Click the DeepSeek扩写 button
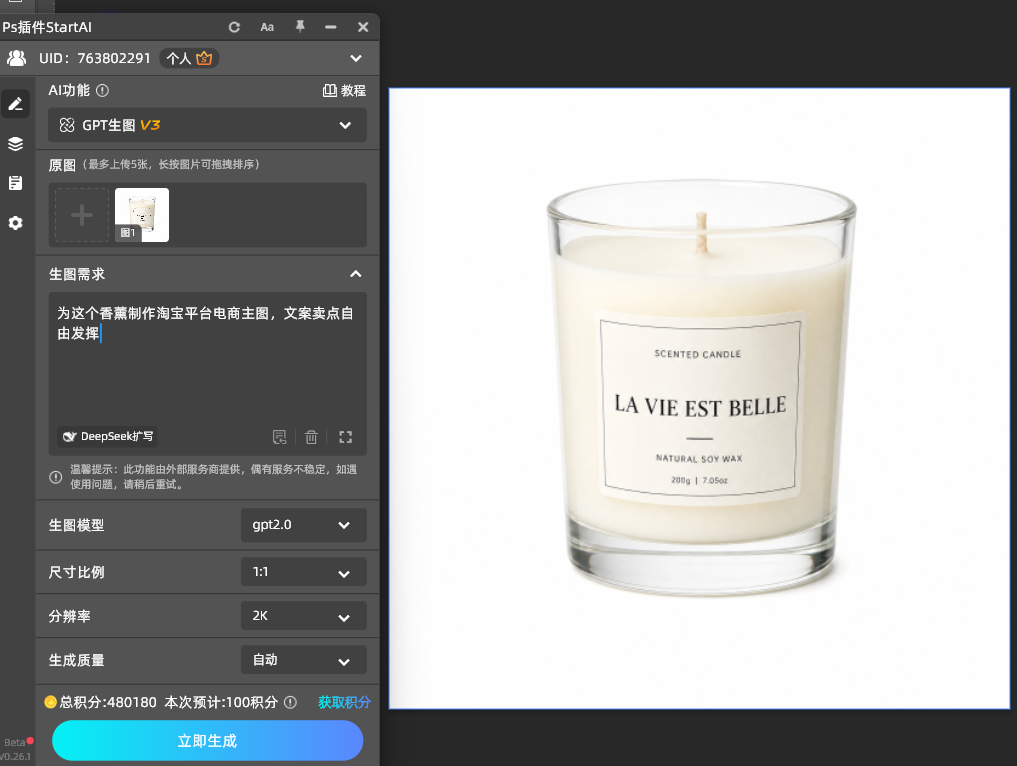The height and width of the screenshot is (766, 1017). [x=107, y=437]
